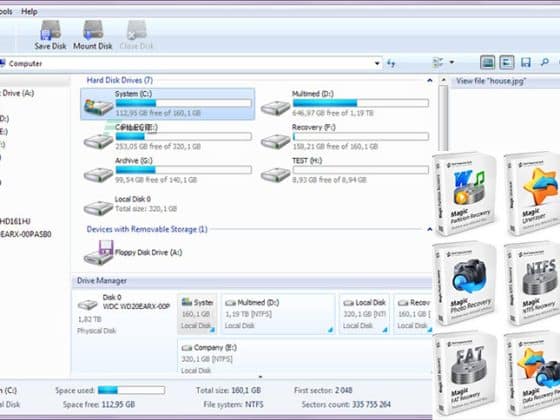Viewport: 560px width, 420px height.
Task: Select the TEST (H:) drive
Action: pyautogui.click(x=345, y=170)
